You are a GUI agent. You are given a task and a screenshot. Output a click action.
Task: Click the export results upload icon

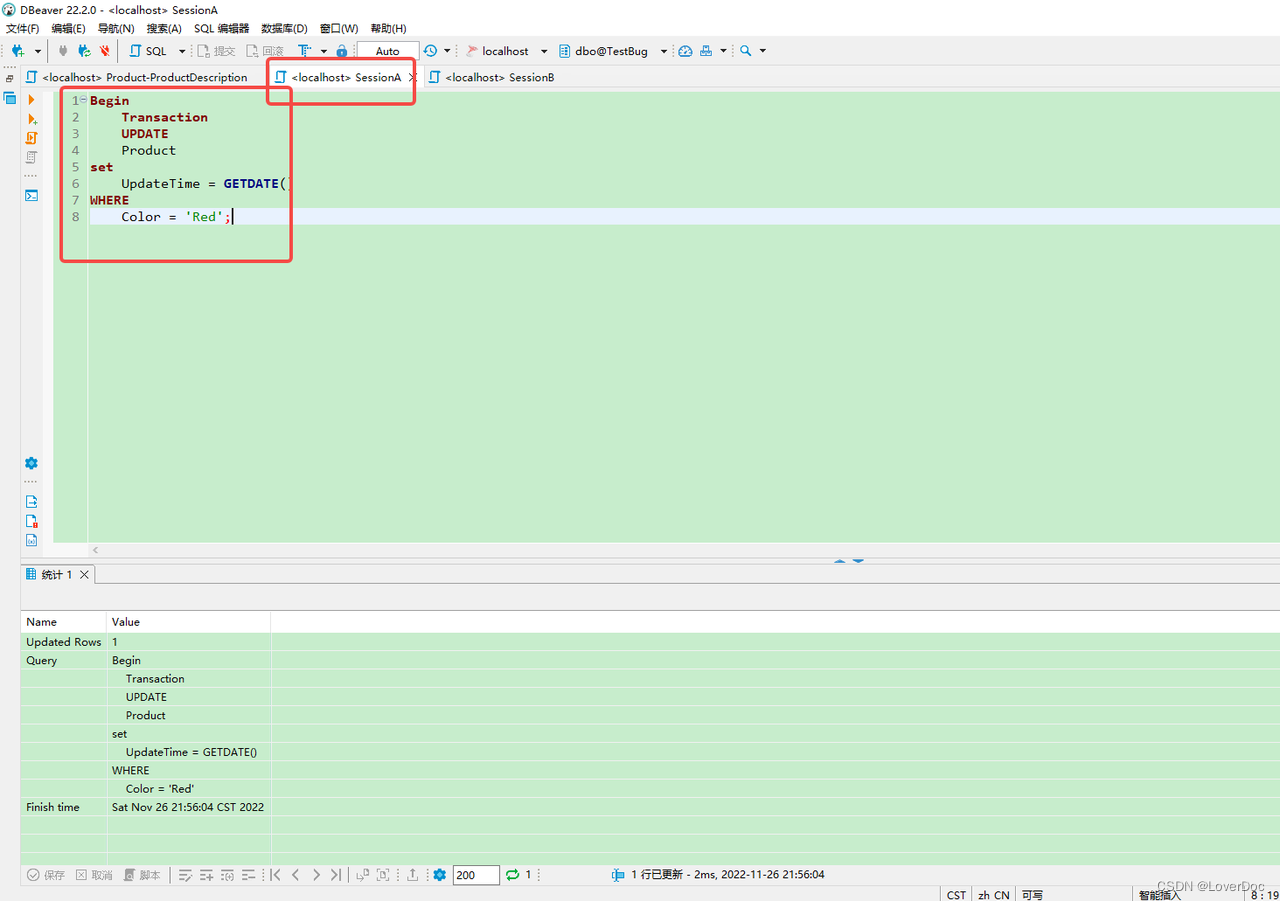pyautogui.click(x=412, y=875)
